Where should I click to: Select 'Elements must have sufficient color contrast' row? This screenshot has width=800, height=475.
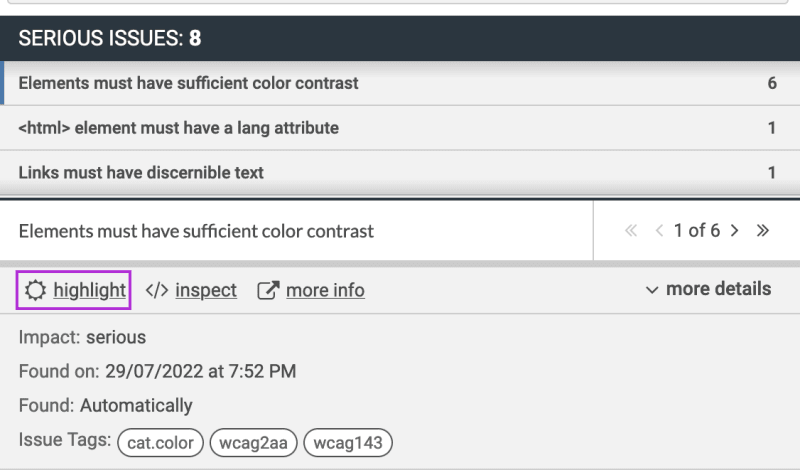pyautogui.click(x=400, y=83)
